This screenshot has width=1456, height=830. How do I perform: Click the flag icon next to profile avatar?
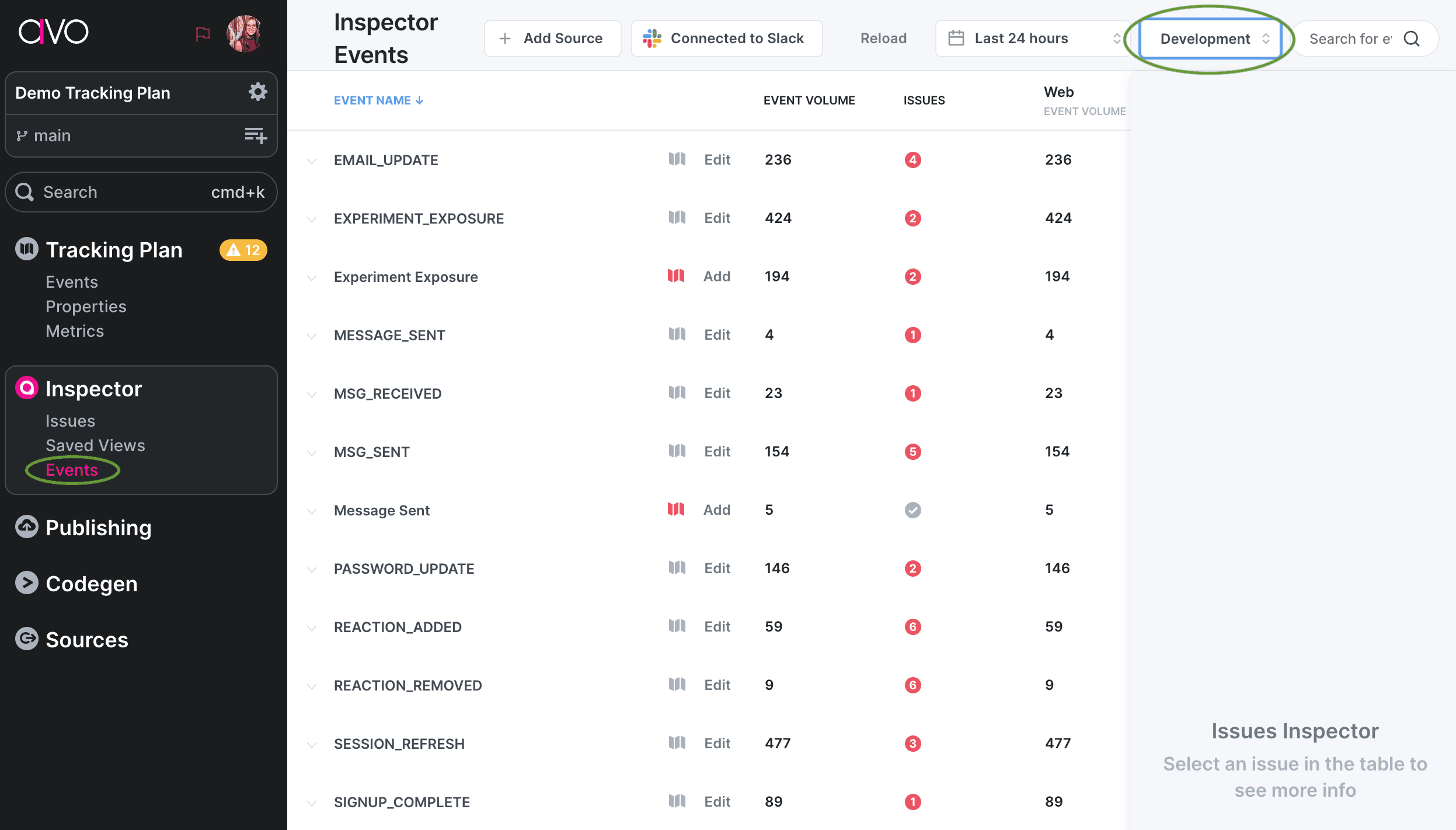[203, 33]
